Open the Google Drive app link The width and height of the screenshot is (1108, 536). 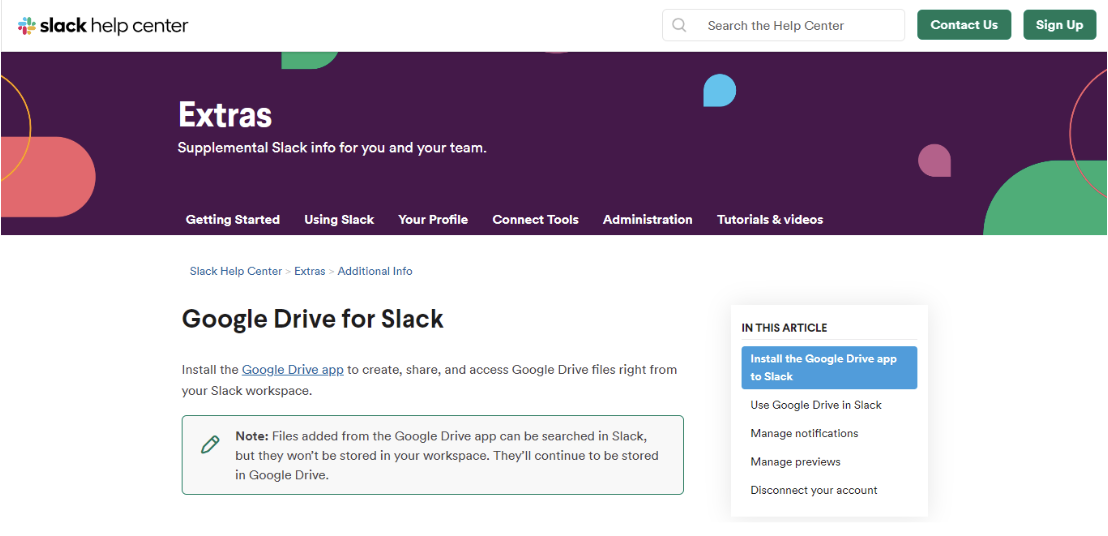click(x=293, y=369)
